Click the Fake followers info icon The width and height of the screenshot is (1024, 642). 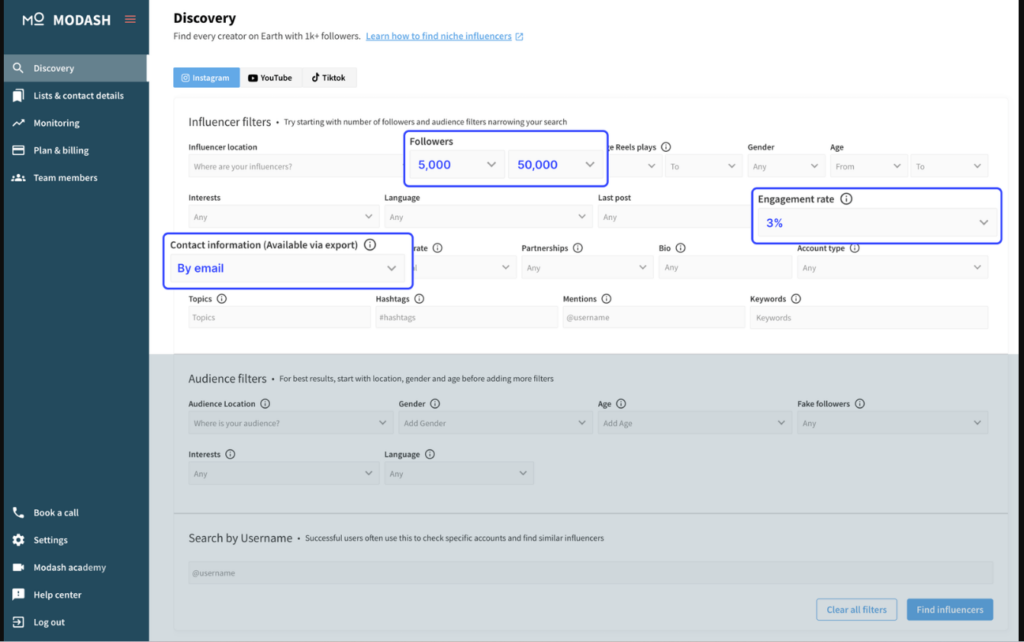[x=860, y=404]
